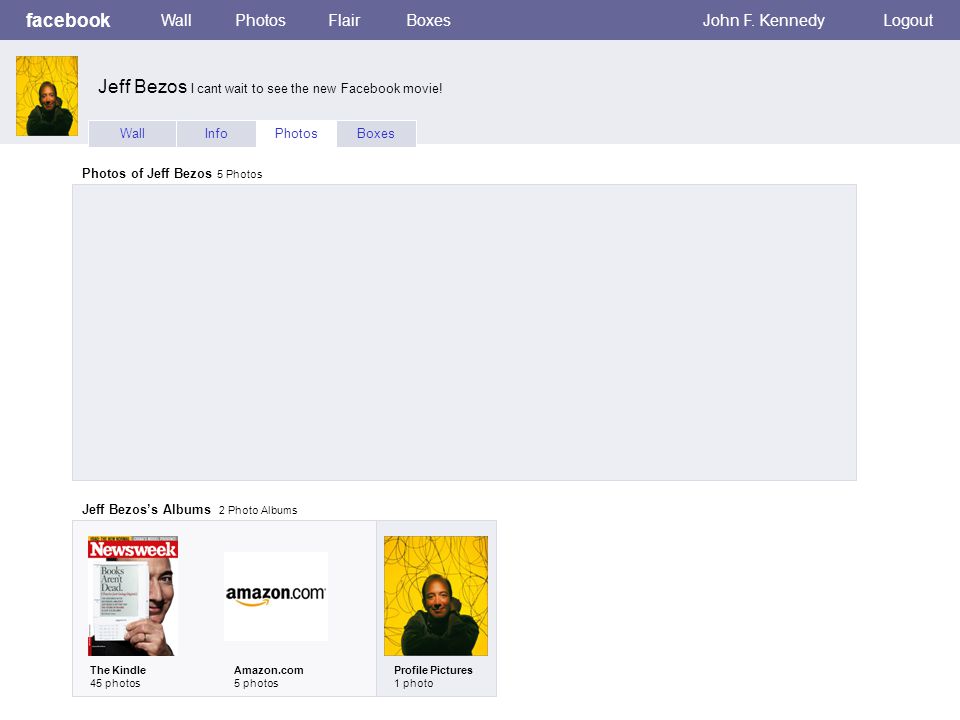Click the '45 photos' count text
Viewport: 960px width, 720px height.
115,683
